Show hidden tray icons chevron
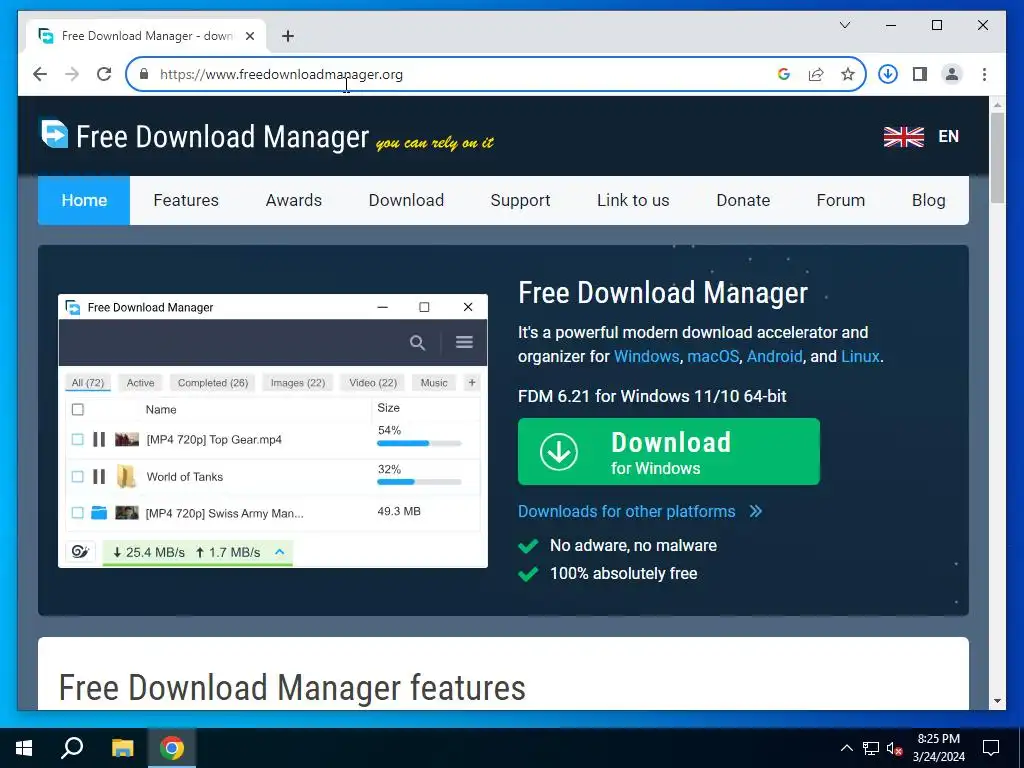 point(846,748)
